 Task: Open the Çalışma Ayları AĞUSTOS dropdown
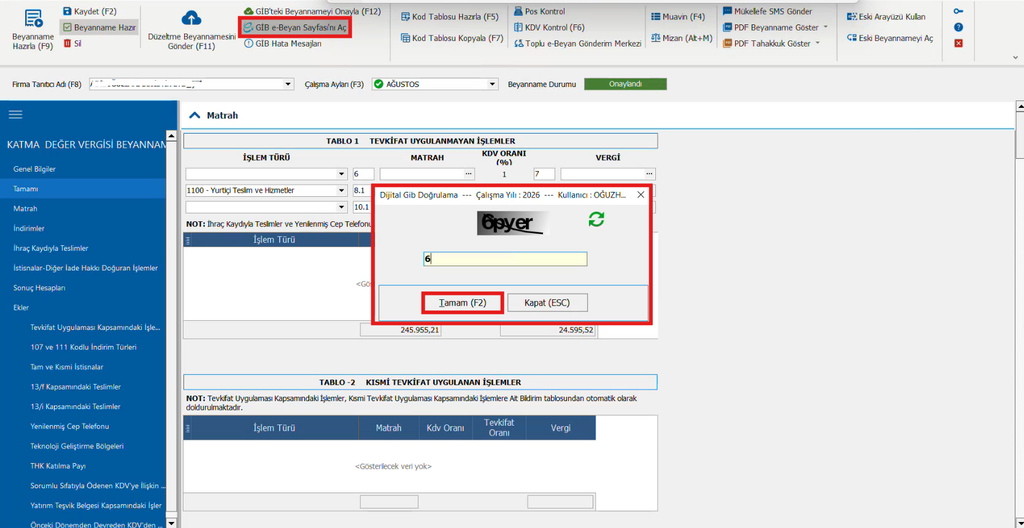(x=494, y=84)
